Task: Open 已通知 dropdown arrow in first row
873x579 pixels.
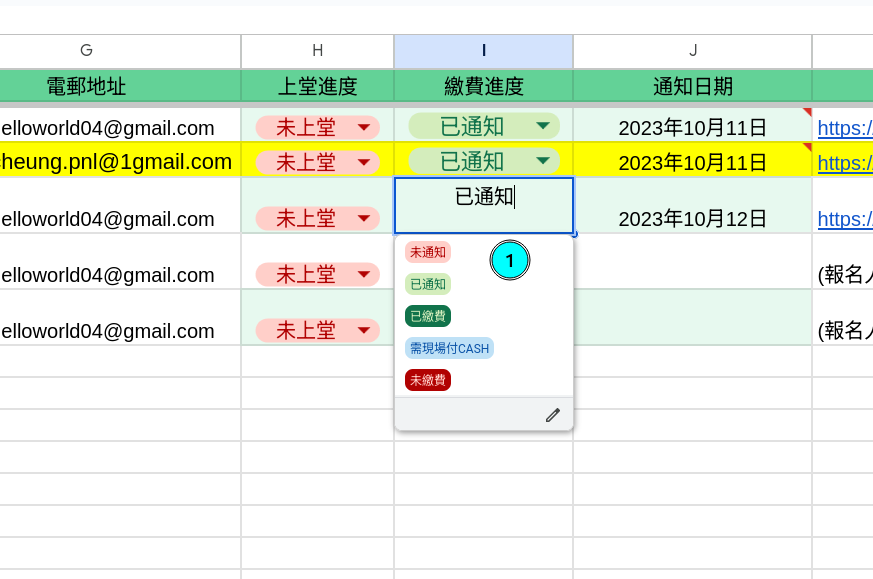Action: [x=542, y=126]
